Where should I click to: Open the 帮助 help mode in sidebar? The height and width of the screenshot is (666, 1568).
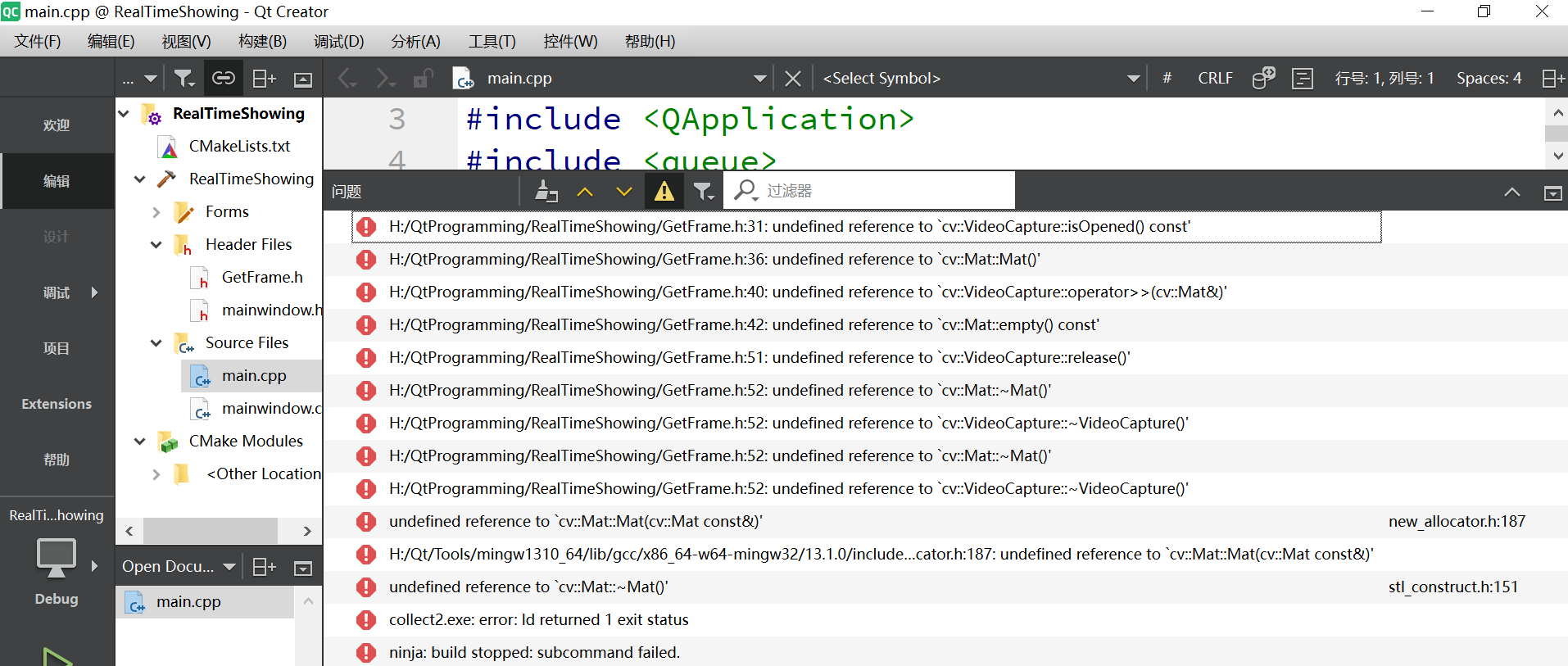click(x=57, y=460)
